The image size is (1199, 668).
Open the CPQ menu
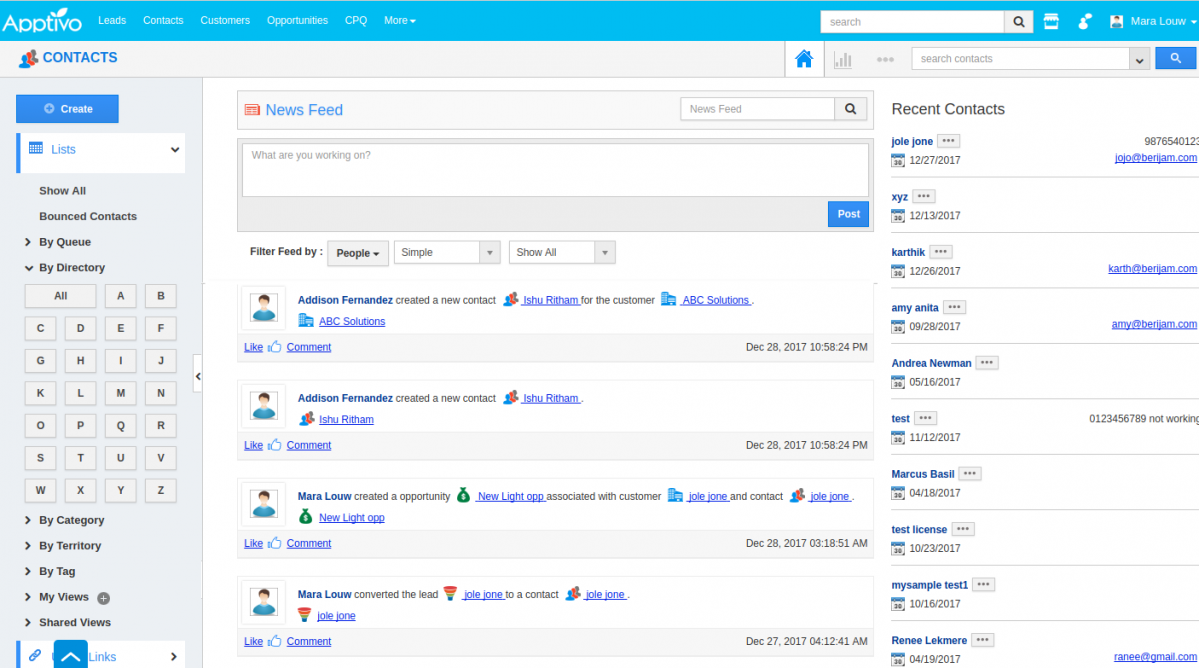click(356, 21)
